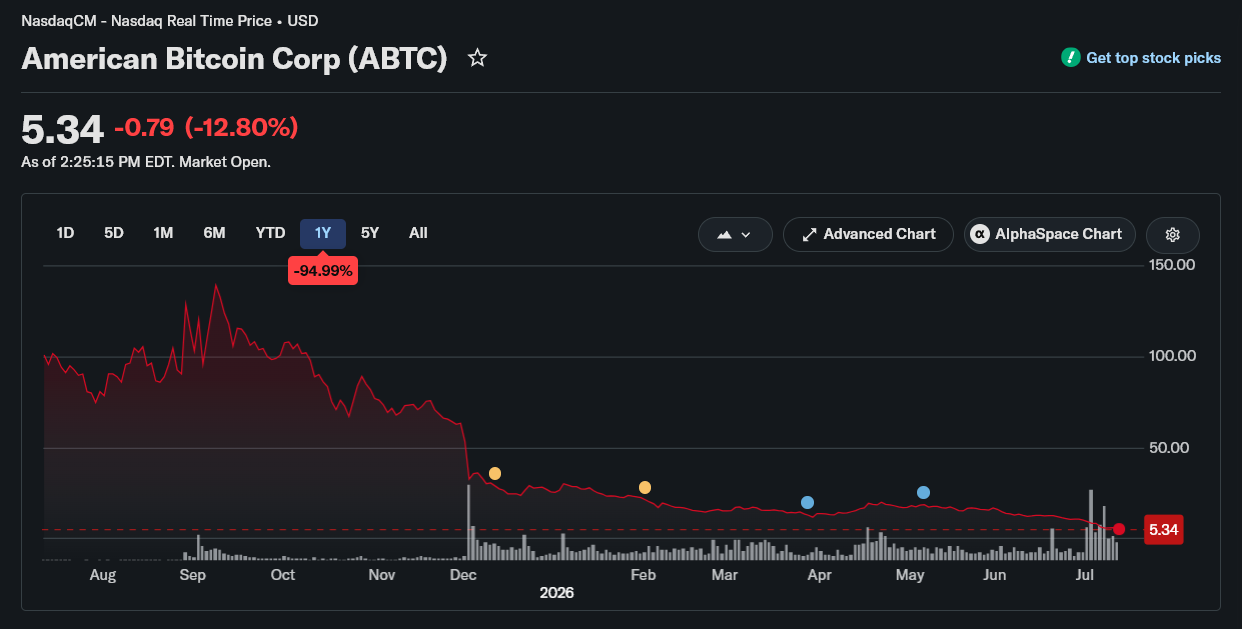Click the 'As of 2:25:15 PM EDT' timestamp
Image resolution: width=1242 pixels, height=629 pixels.
[146, 161]
